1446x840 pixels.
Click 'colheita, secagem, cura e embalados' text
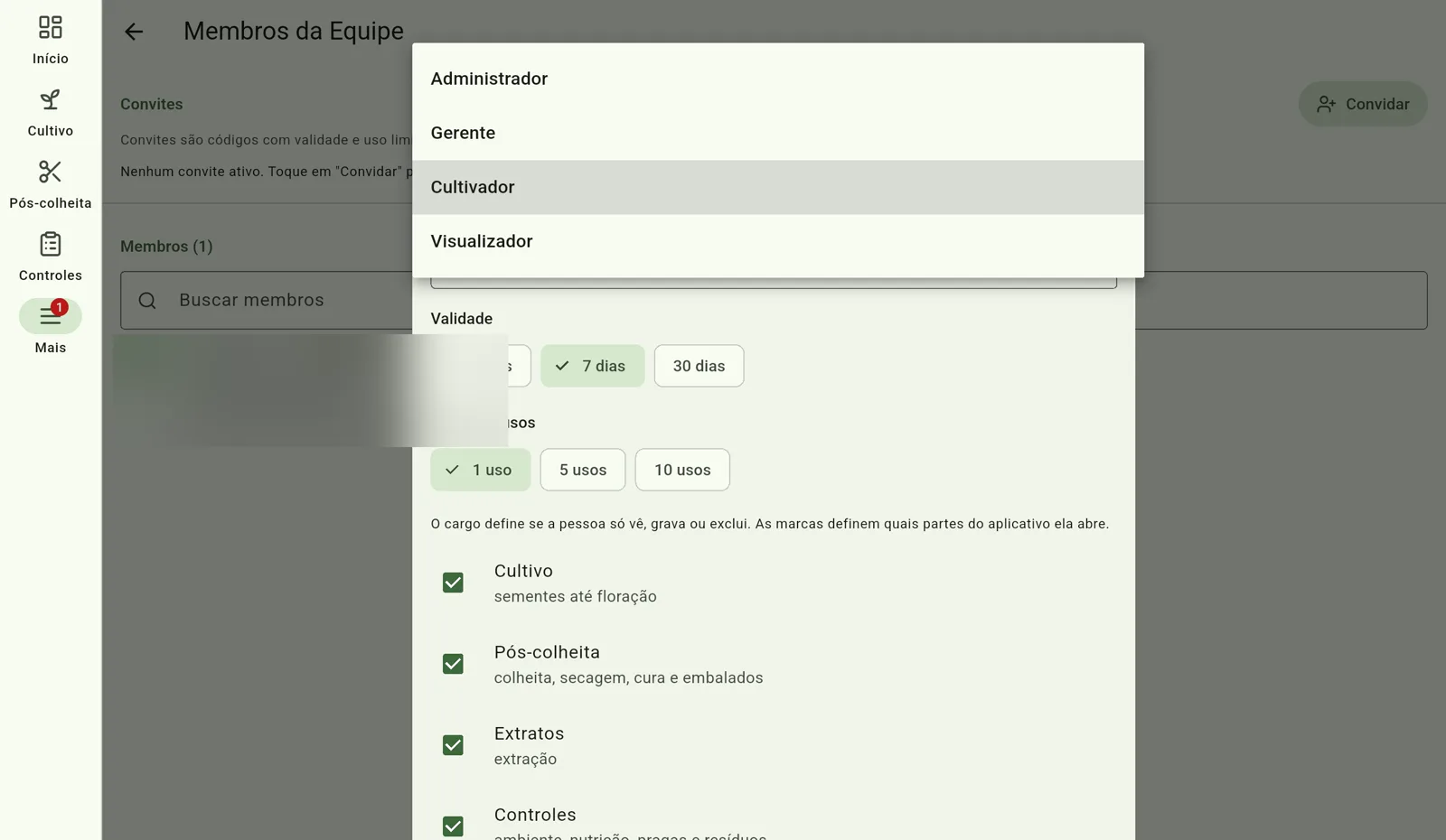629,677
